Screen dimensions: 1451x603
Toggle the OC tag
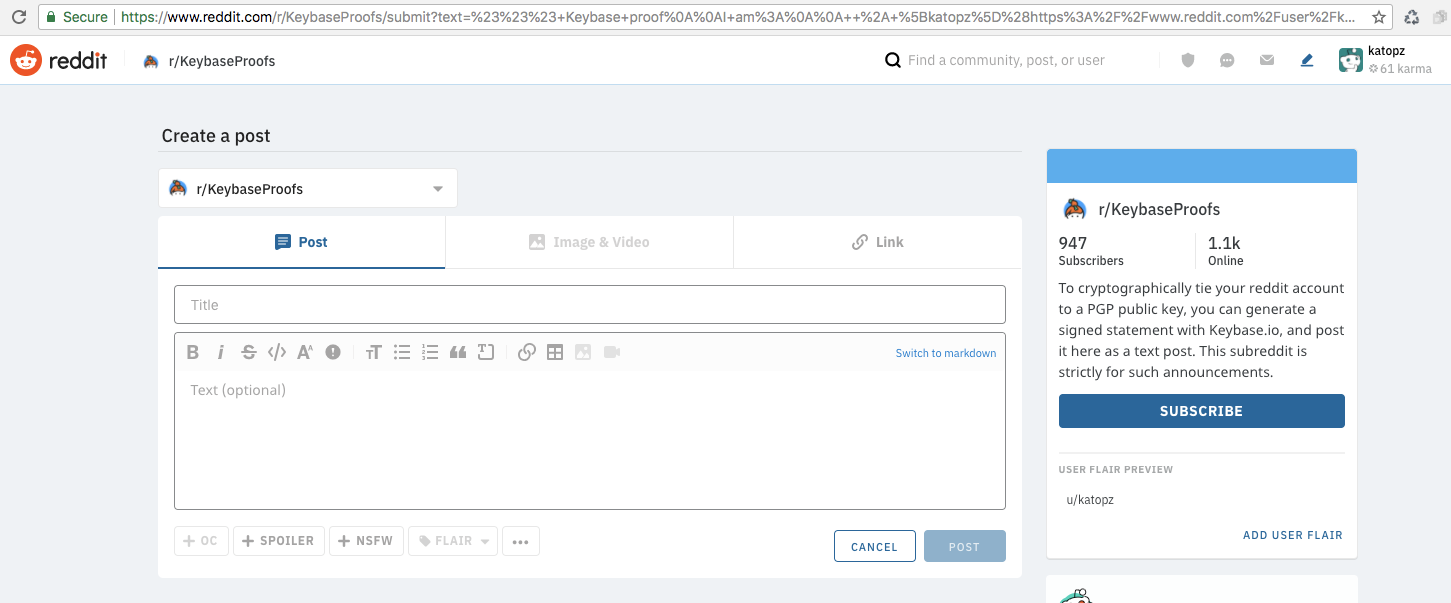tap(201, 541)
